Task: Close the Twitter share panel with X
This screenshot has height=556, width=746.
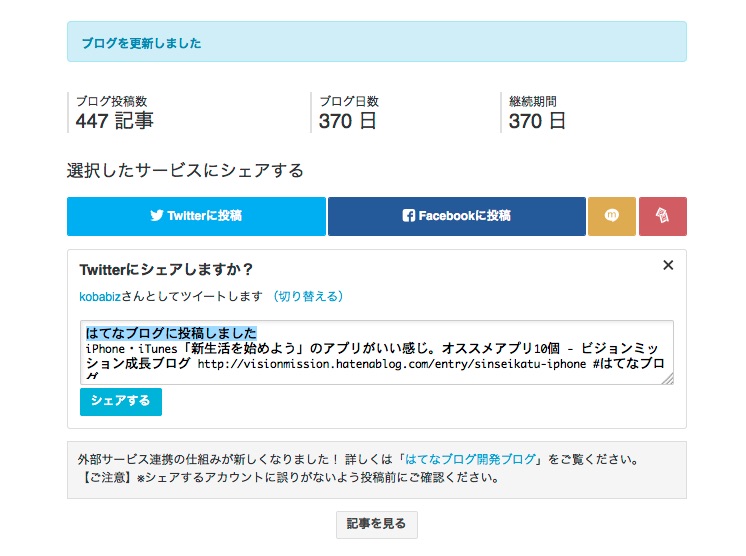Action: [x=668, y=265]
